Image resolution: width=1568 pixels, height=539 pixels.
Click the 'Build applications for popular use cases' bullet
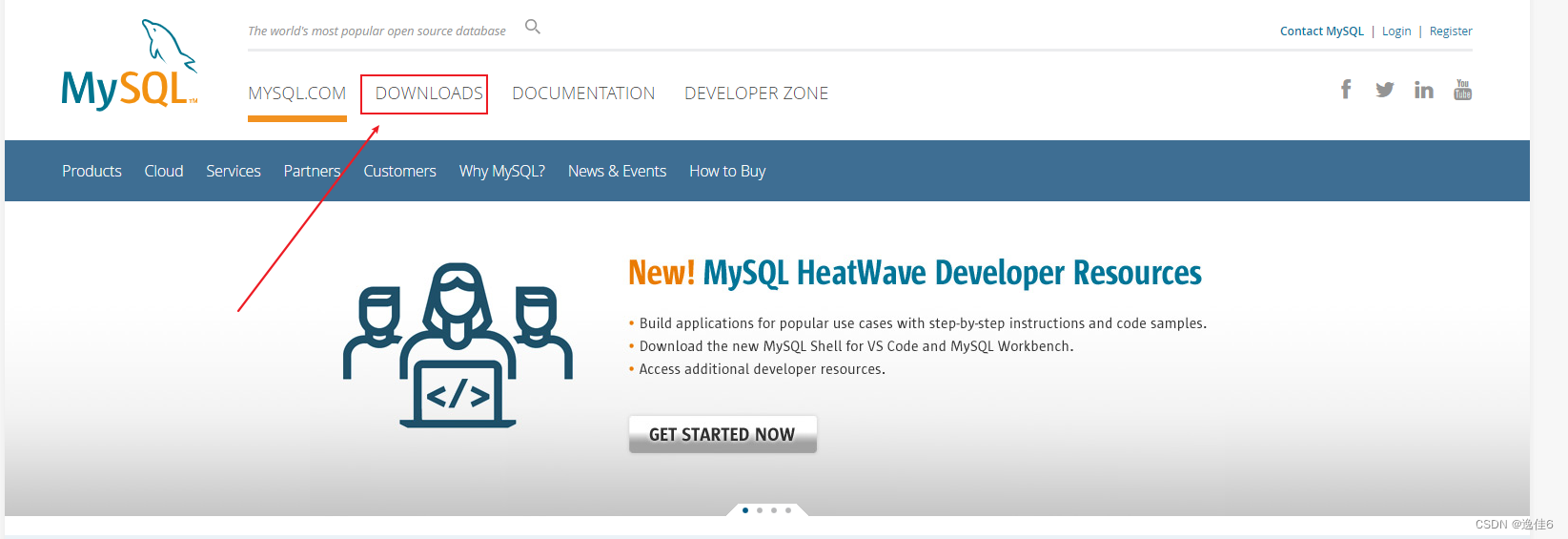pos(923,323)
